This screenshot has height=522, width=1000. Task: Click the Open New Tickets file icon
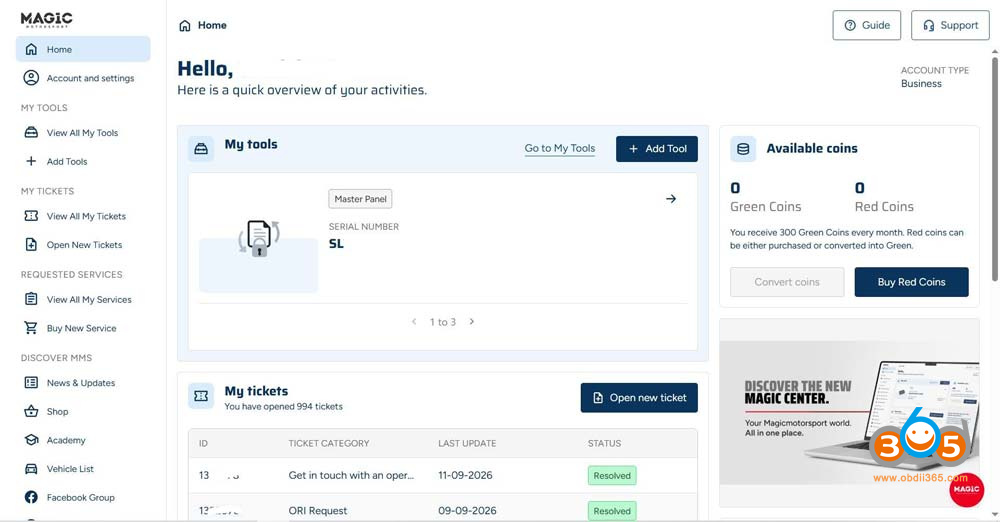31,244
